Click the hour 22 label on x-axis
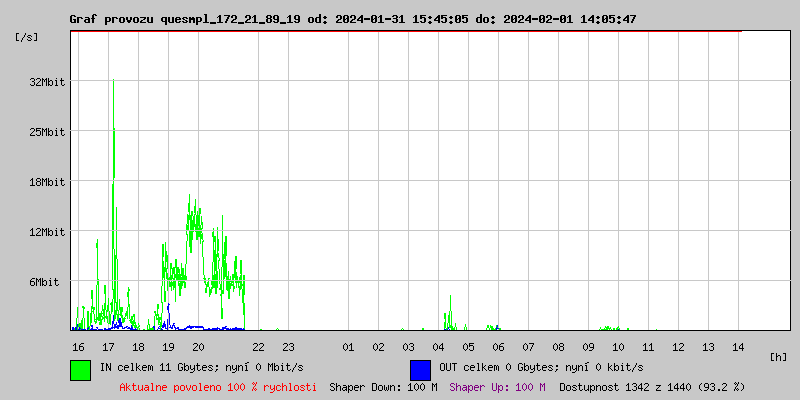The width and height of the screenshot is (800, 400). (258, 347)
